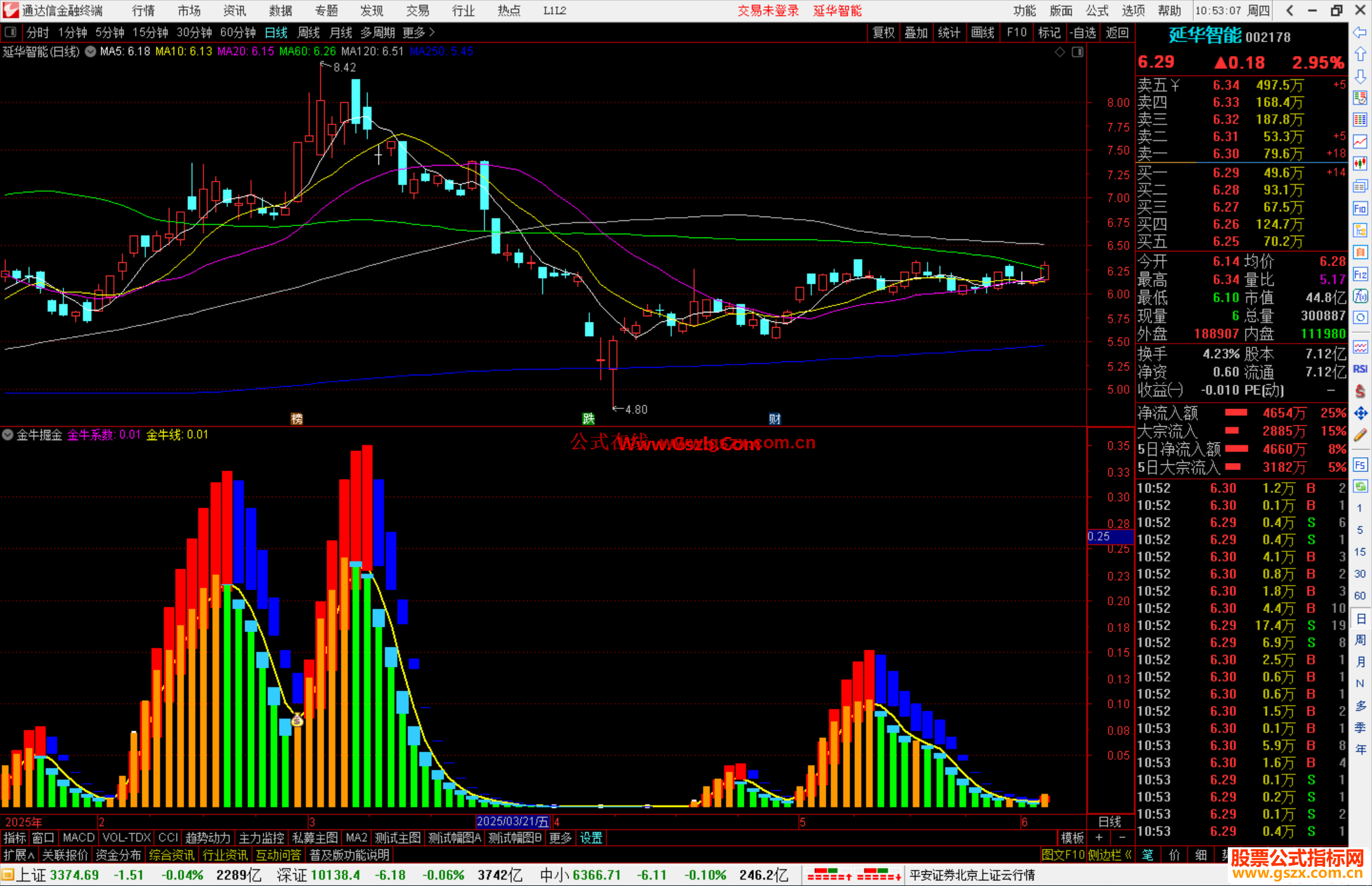1372x886 pixels.
Task: Toggle the MA indicator circle beside 延华智能(日线)
Action: (91, 51)
